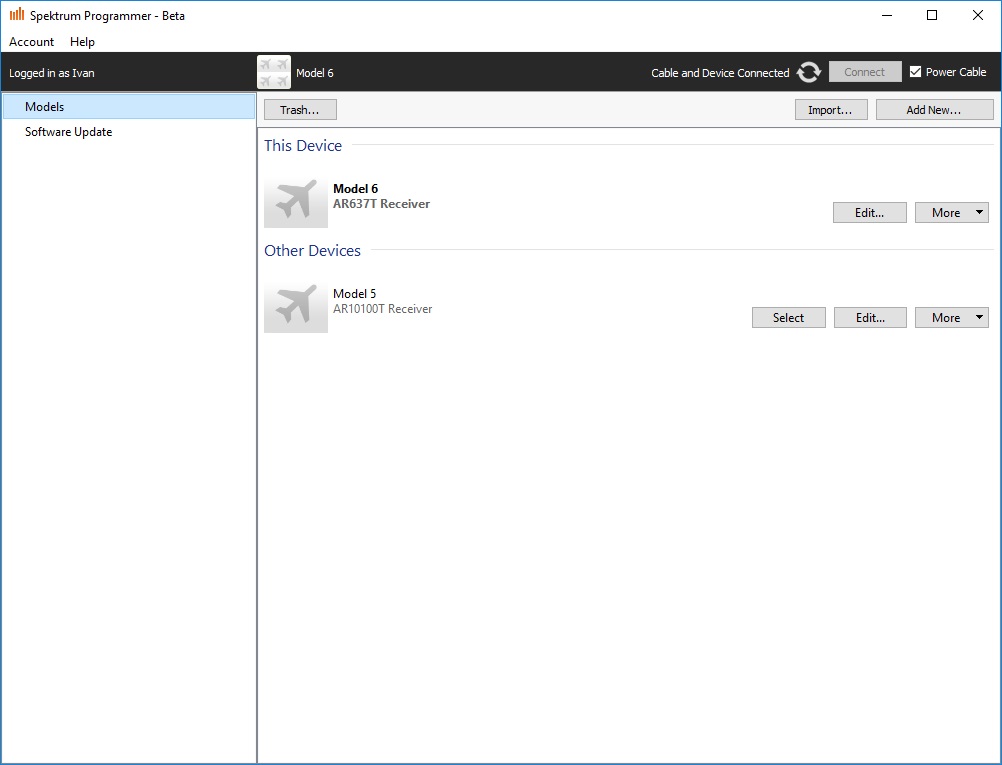Select Model 5 as the active model
This screenshot has height=765, width=1002.
pyautogui.click(x=788, y=318)
